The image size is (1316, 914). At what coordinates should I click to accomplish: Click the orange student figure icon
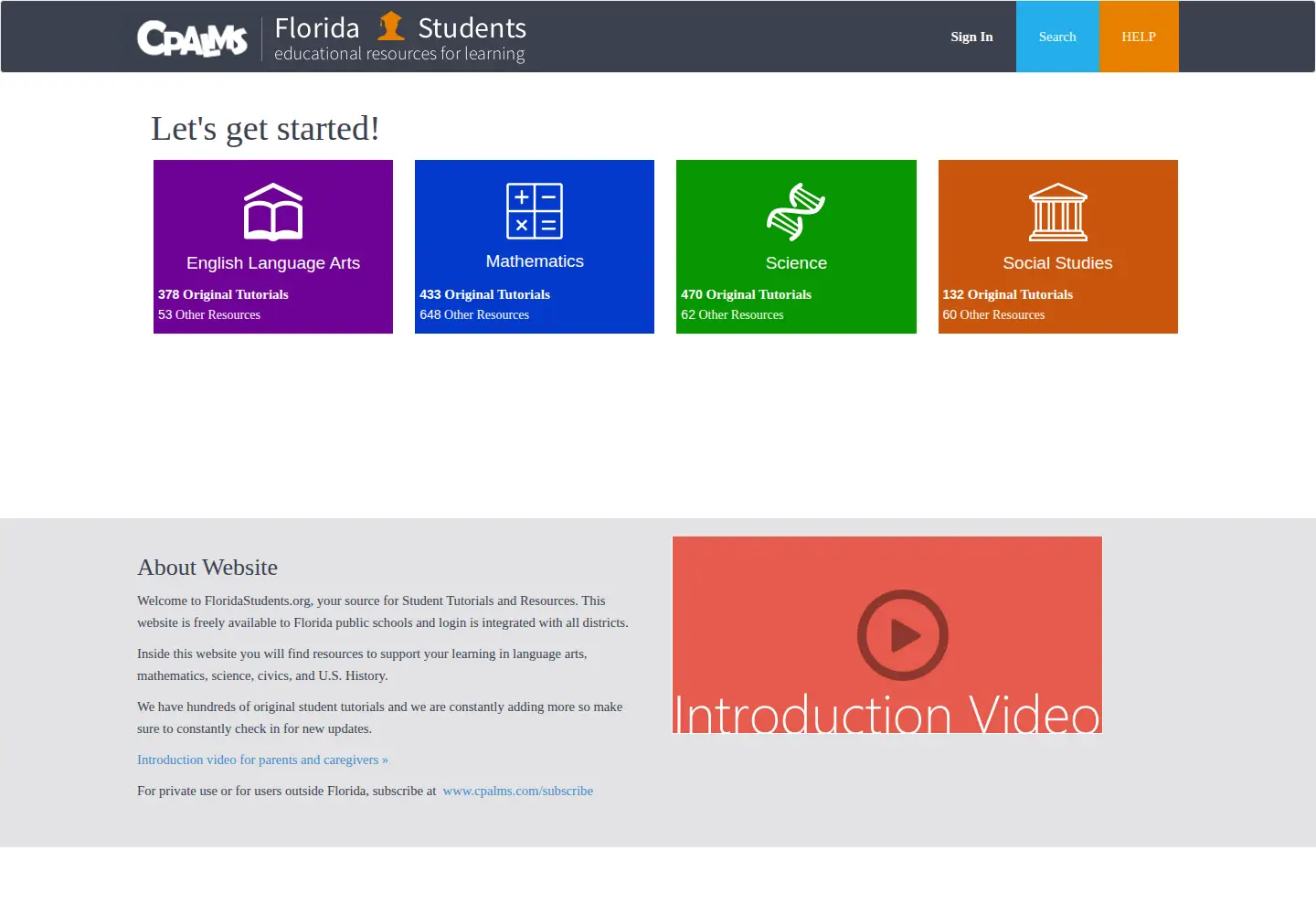[391, 27]
